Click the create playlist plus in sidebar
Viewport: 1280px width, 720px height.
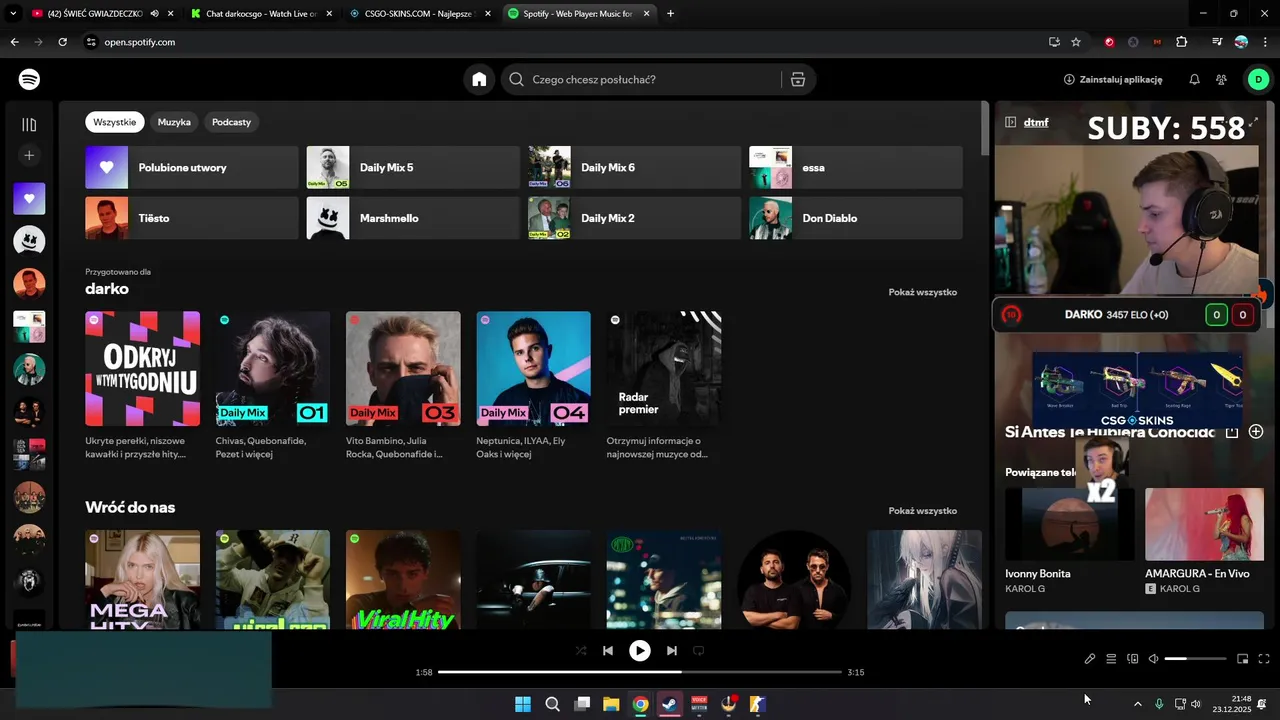(x=29, y=155)
